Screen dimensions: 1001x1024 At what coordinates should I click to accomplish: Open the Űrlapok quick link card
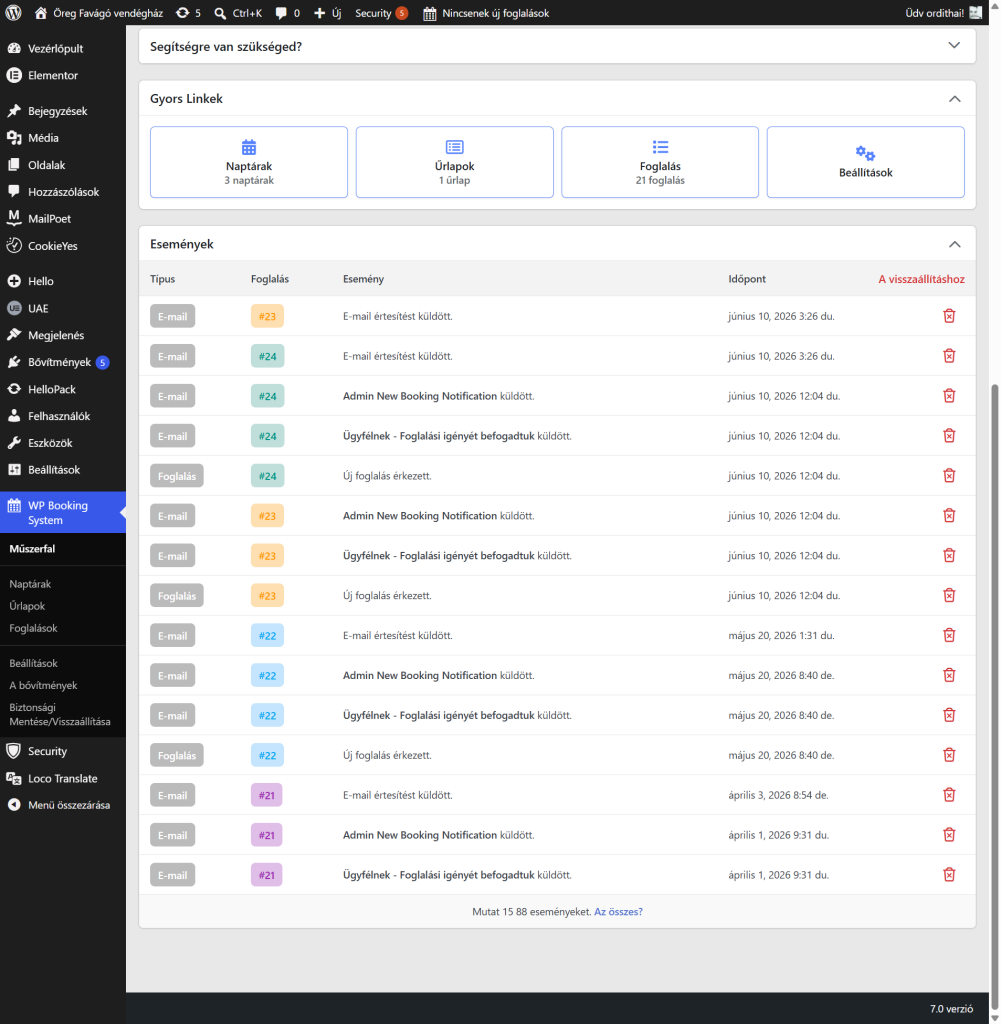pyautogui.click(x=454, y=162)
